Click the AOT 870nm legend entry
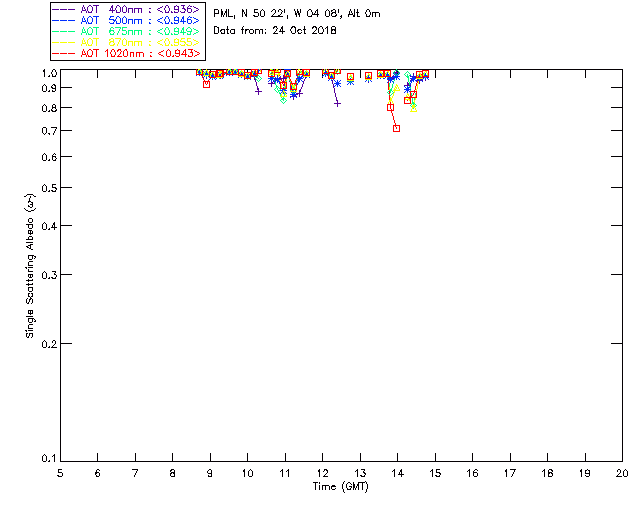This screenshot has width=640, height=512. click(127, 42)
